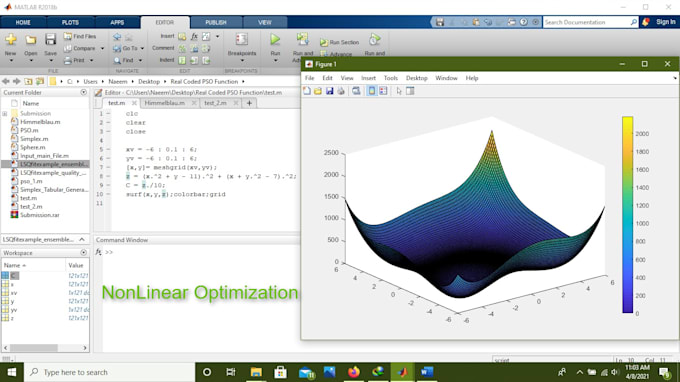This screenshot has width=680, height=382.
Task: Switch to the VIEW ribbon tab
Action: click(x=265, y=23)
